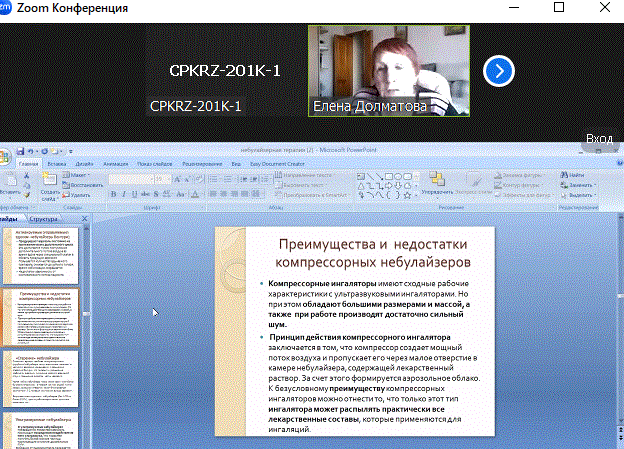Open the Заменить dropdown
Viewport: 624px width, 449px height.
pos(578,185)
